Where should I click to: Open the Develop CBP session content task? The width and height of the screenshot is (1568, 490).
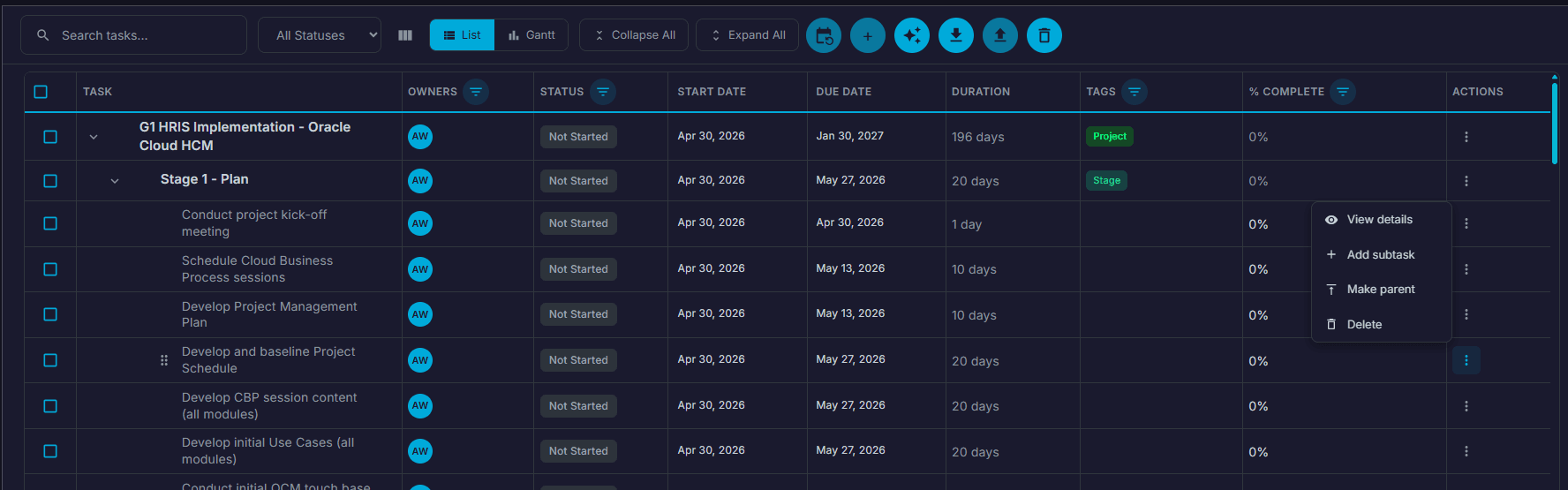[269, 406]
